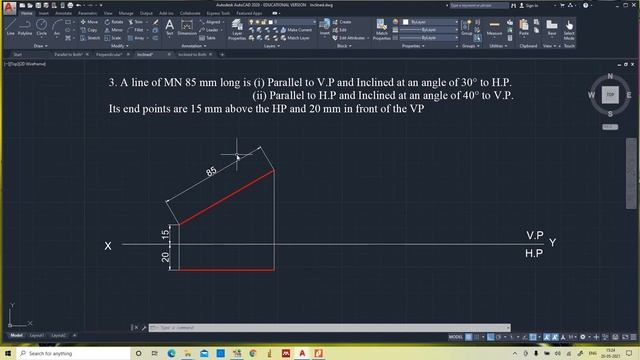Switch to the Perpendicular drawing tab
640x360 pixels.
click(109, 54)
